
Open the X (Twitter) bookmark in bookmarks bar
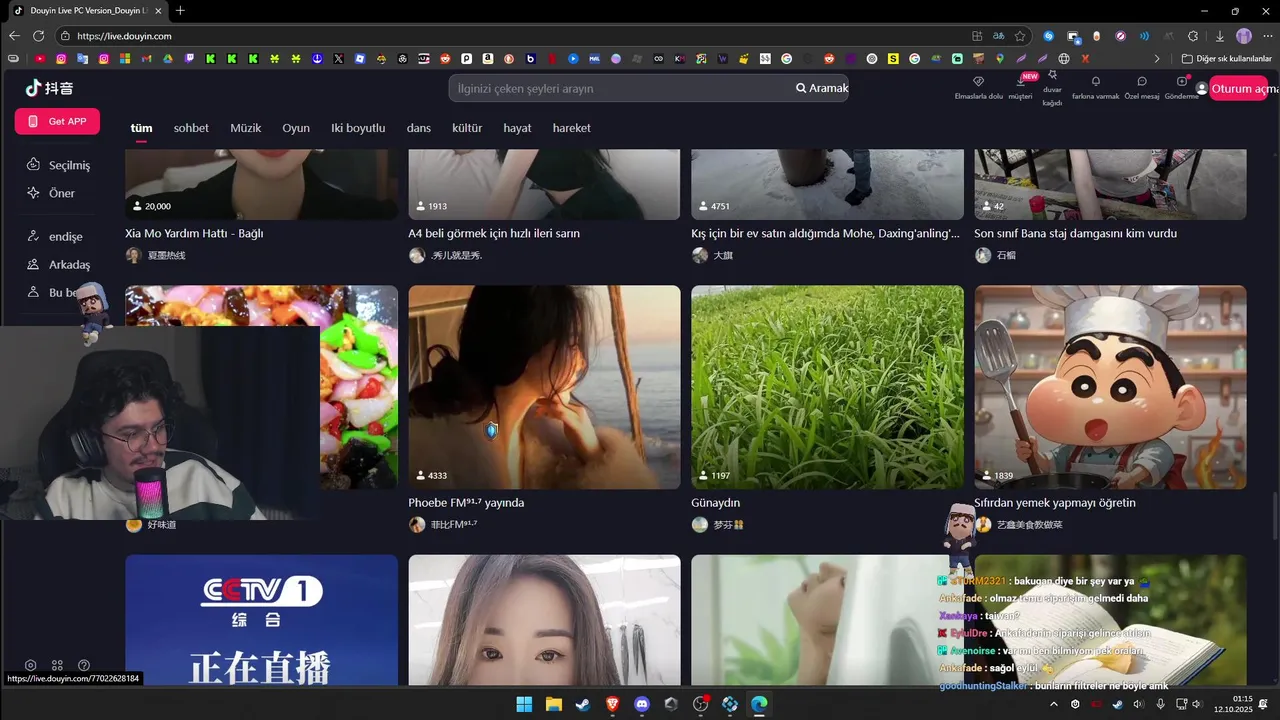339,59
